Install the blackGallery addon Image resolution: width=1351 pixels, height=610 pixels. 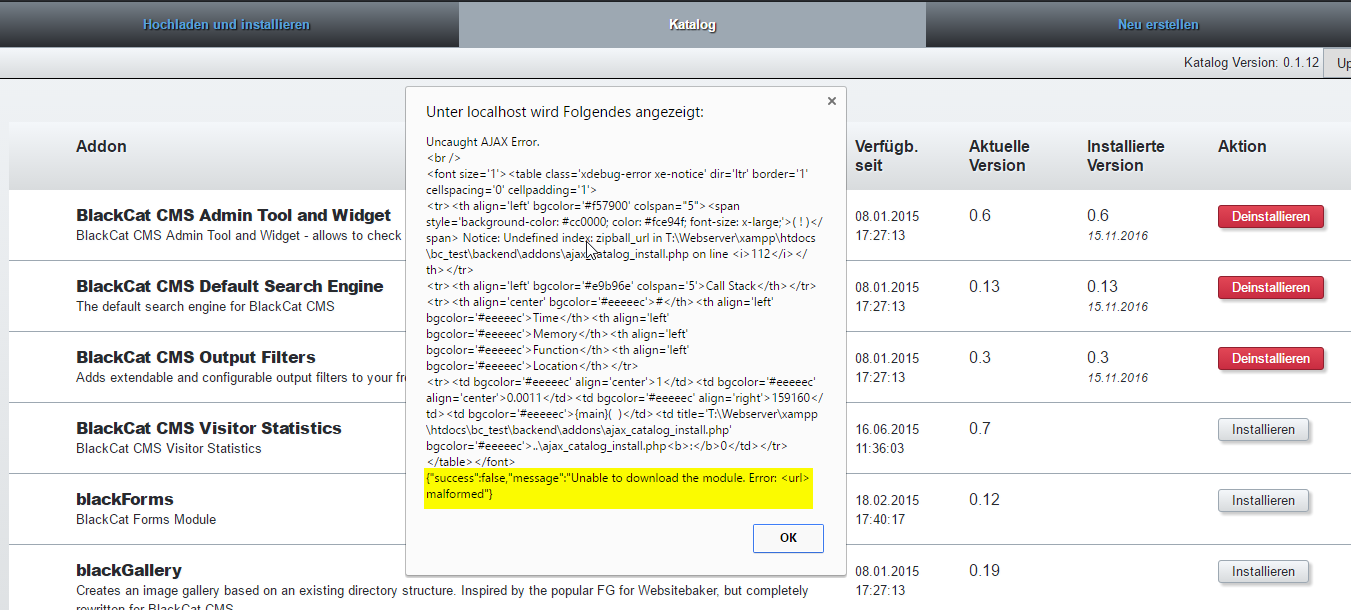(1263, 571)
